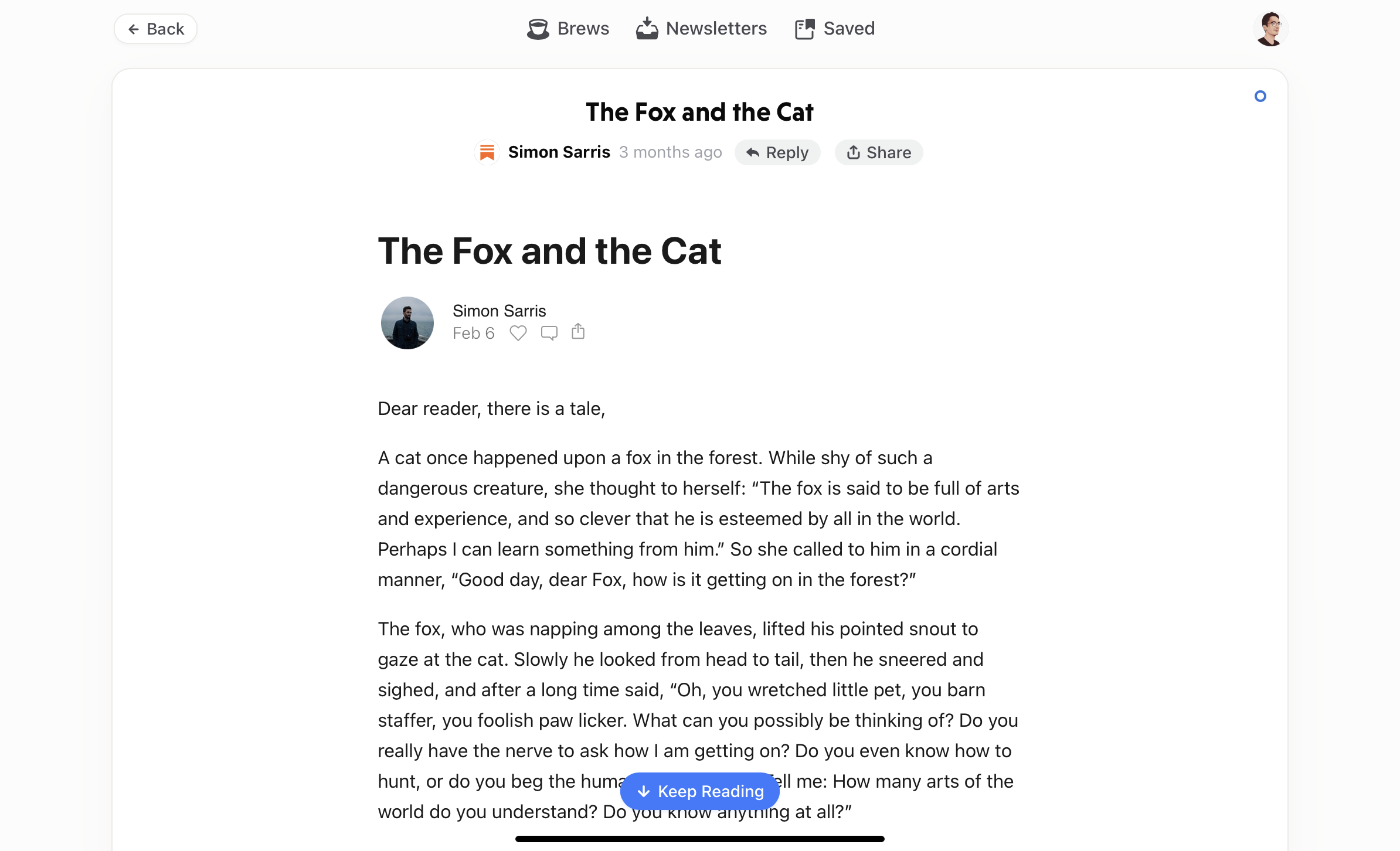Screen dimensions: 1400x851
Task: Click the large article heading title
Action: [x=549, y=251]
